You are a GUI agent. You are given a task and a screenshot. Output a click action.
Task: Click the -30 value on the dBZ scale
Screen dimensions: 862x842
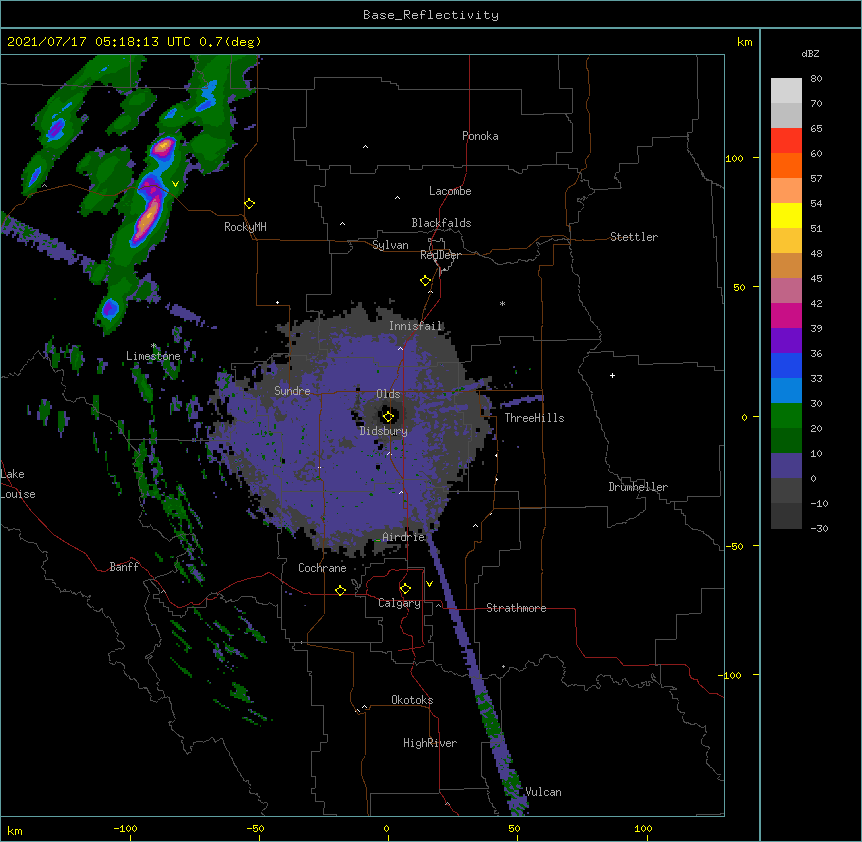coord(819,528)
